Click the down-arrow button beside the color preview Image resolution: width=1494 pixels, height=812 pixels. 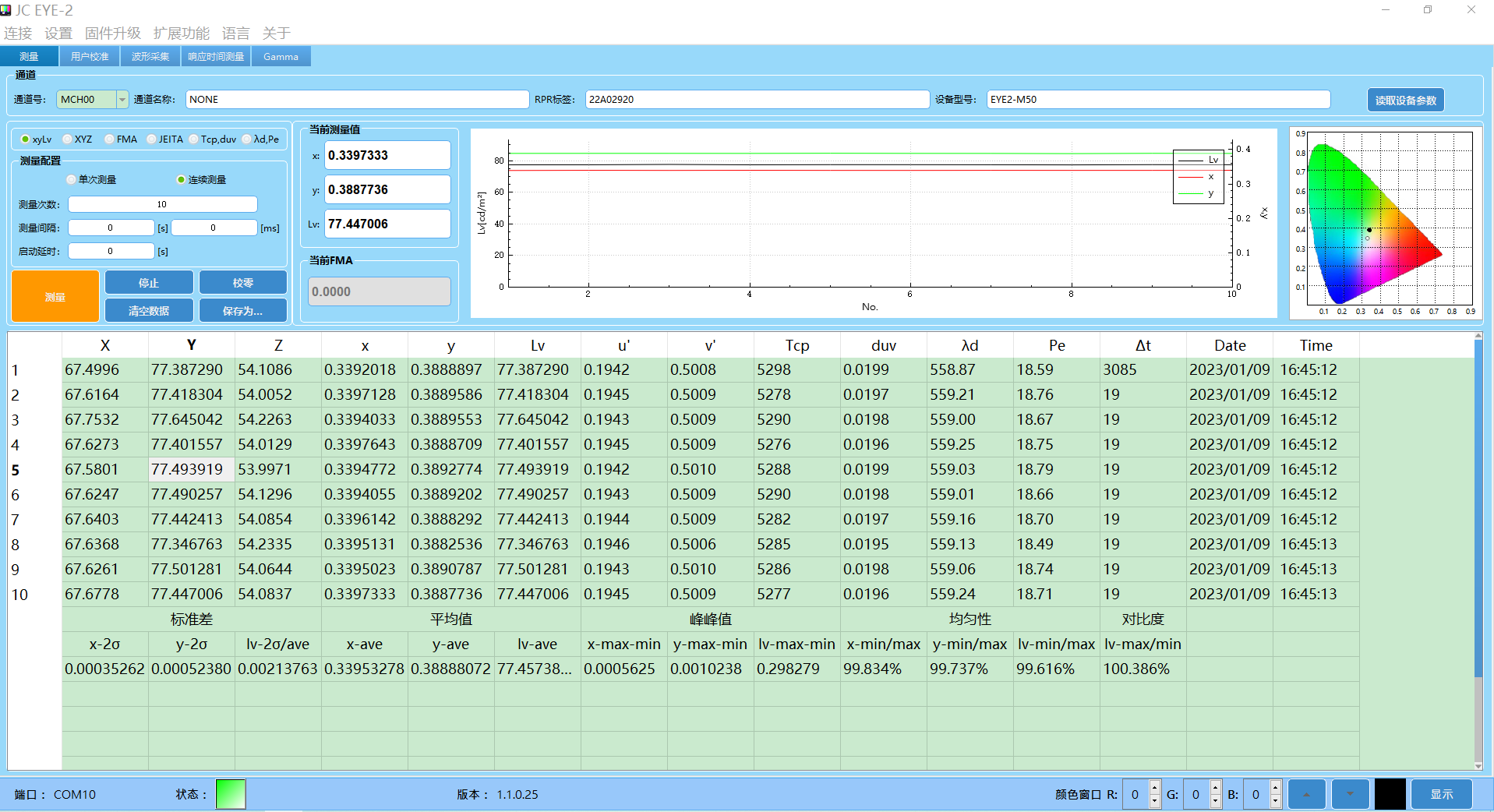(x=1350, y=794)
